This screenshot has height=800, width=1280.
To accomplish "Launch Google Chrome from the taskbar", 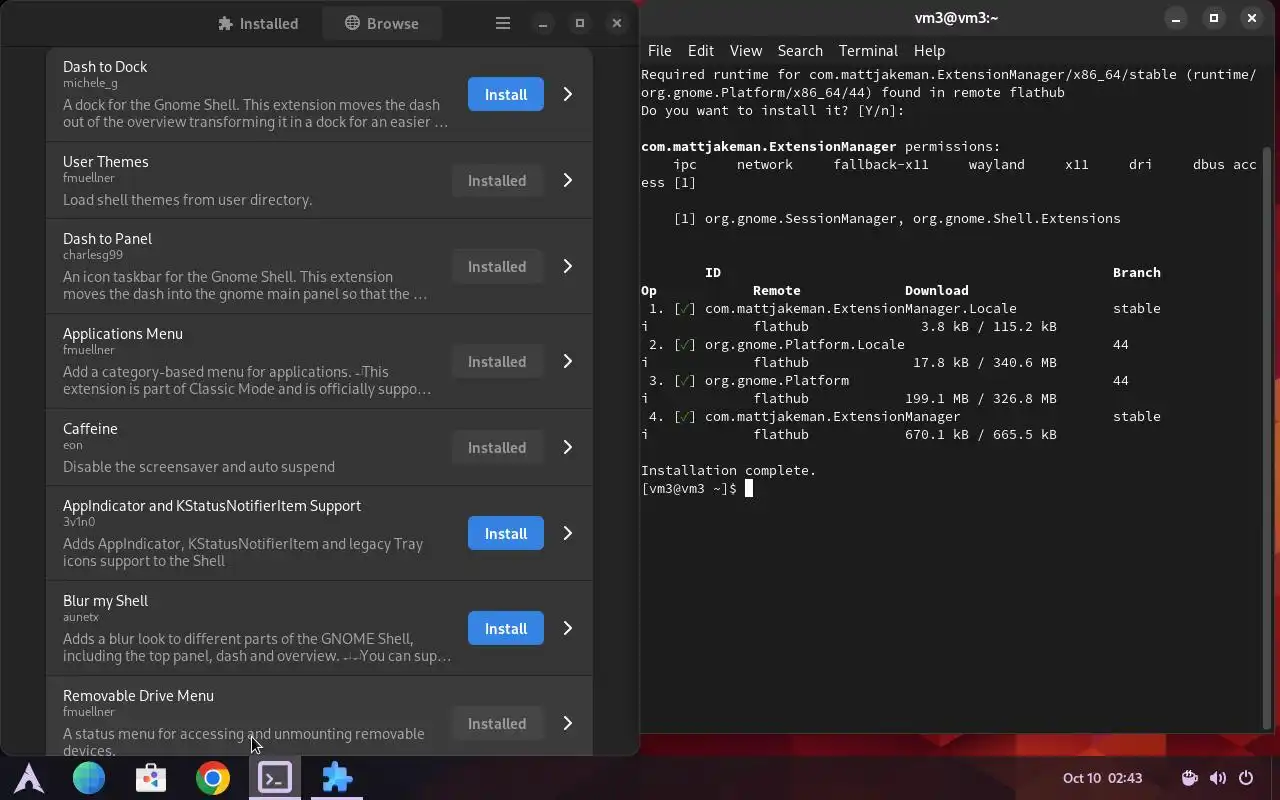I will (x=213, y=778).
